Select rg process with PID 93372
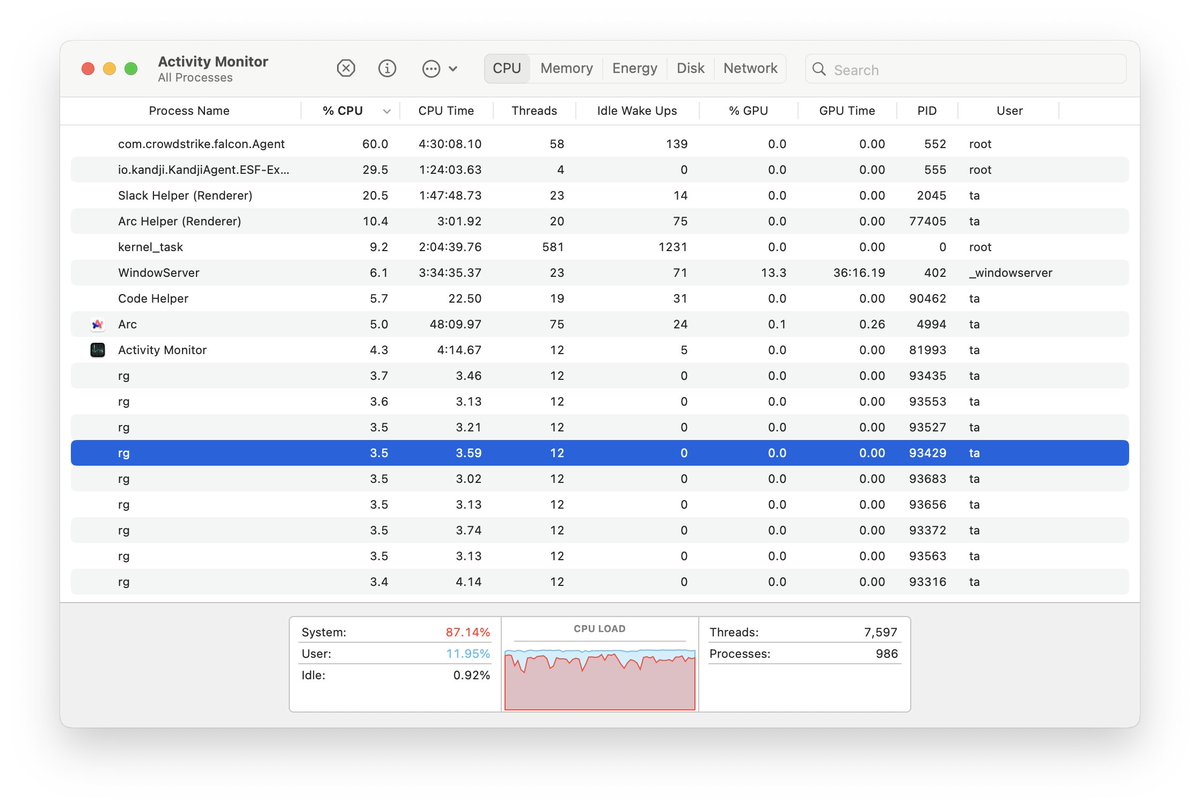Image resolution: width=1200 pixels, height=807 pixels. [600, 531]
